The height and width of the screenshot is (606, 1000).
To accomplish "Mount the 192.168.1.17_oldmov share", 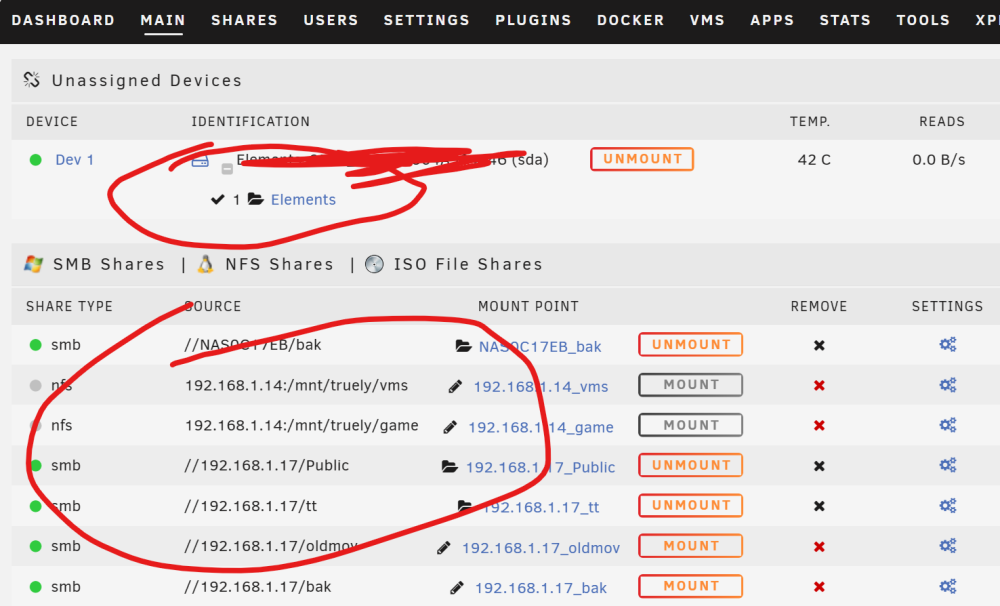I will click(691, 546).
